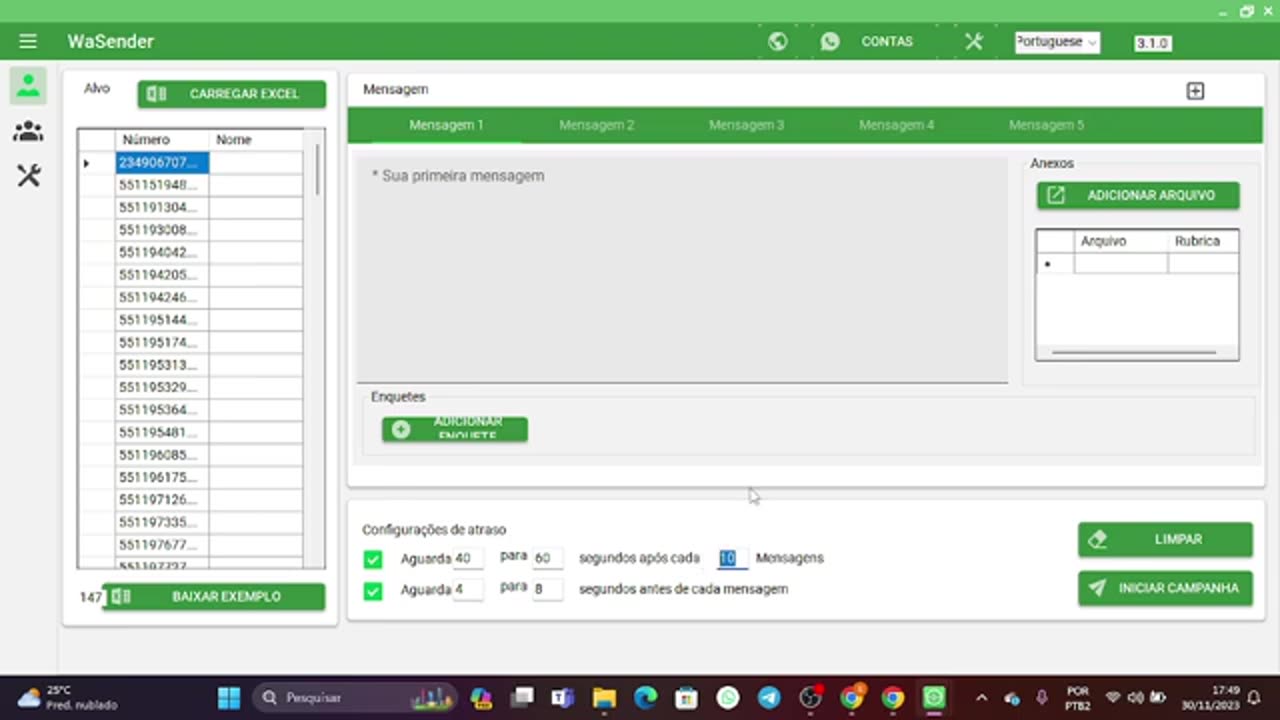
Task: Select the number cell 551196085...
Action: point(162,455)
